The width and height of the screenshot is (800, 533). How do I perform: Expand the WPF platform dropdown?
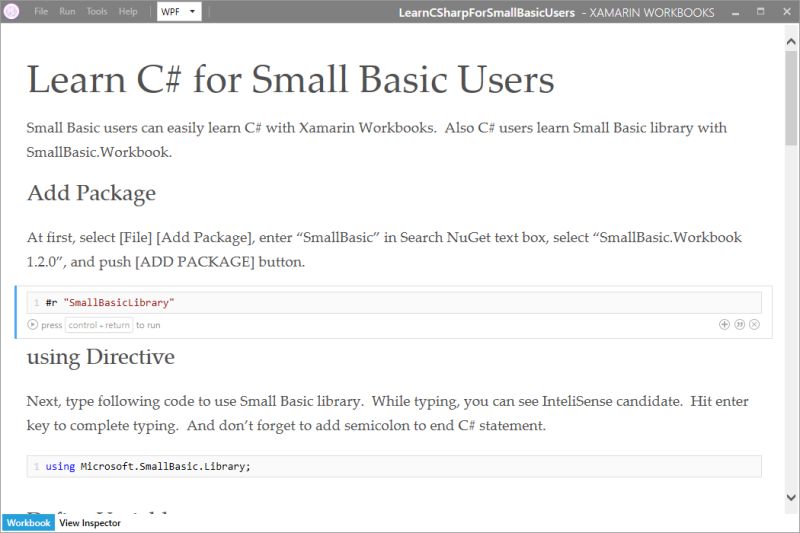pyautogui.click(x=179, y=12)
